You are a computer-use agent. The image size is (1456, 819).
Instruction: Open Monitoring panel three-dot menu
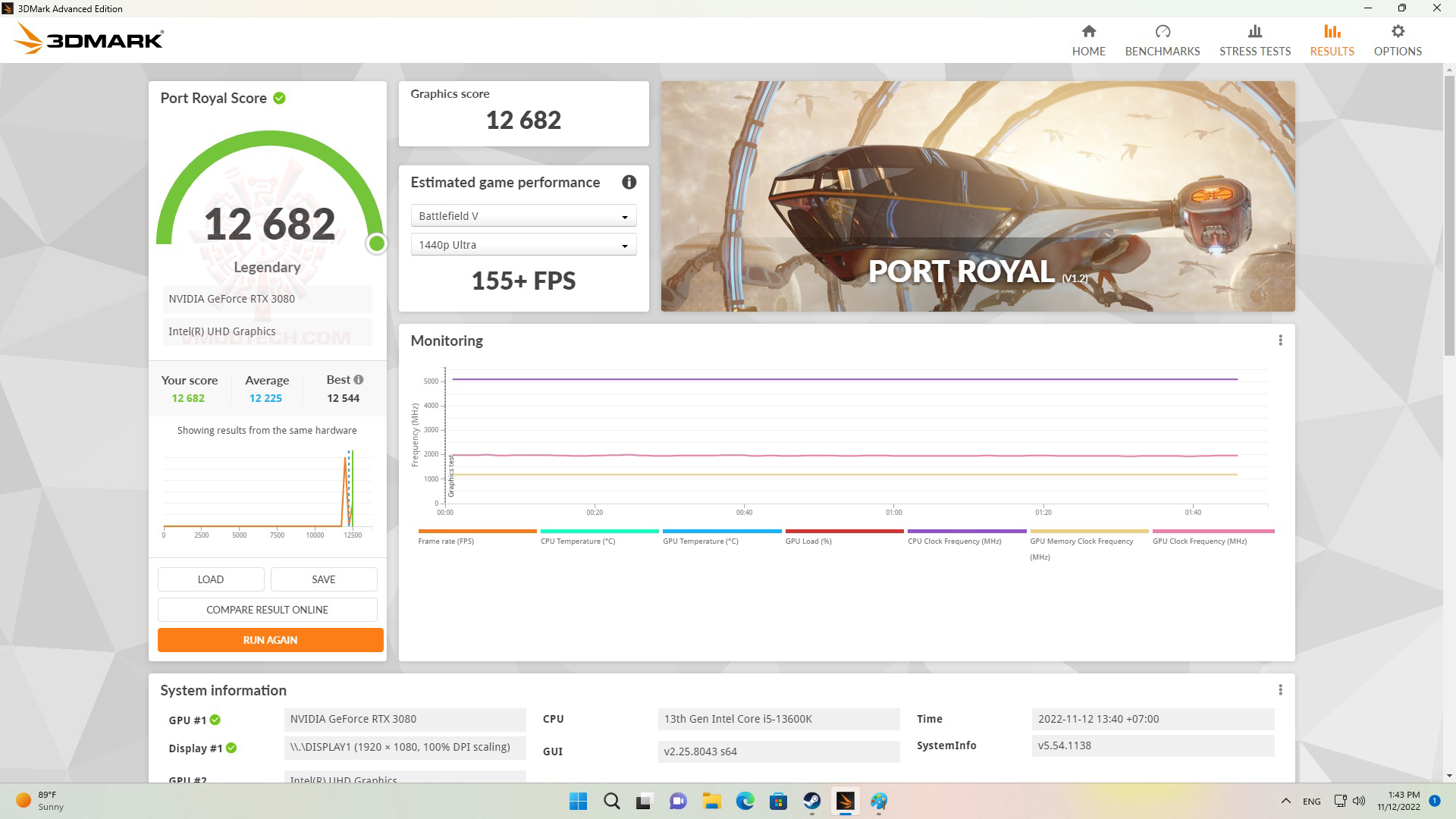[1280, 340]
